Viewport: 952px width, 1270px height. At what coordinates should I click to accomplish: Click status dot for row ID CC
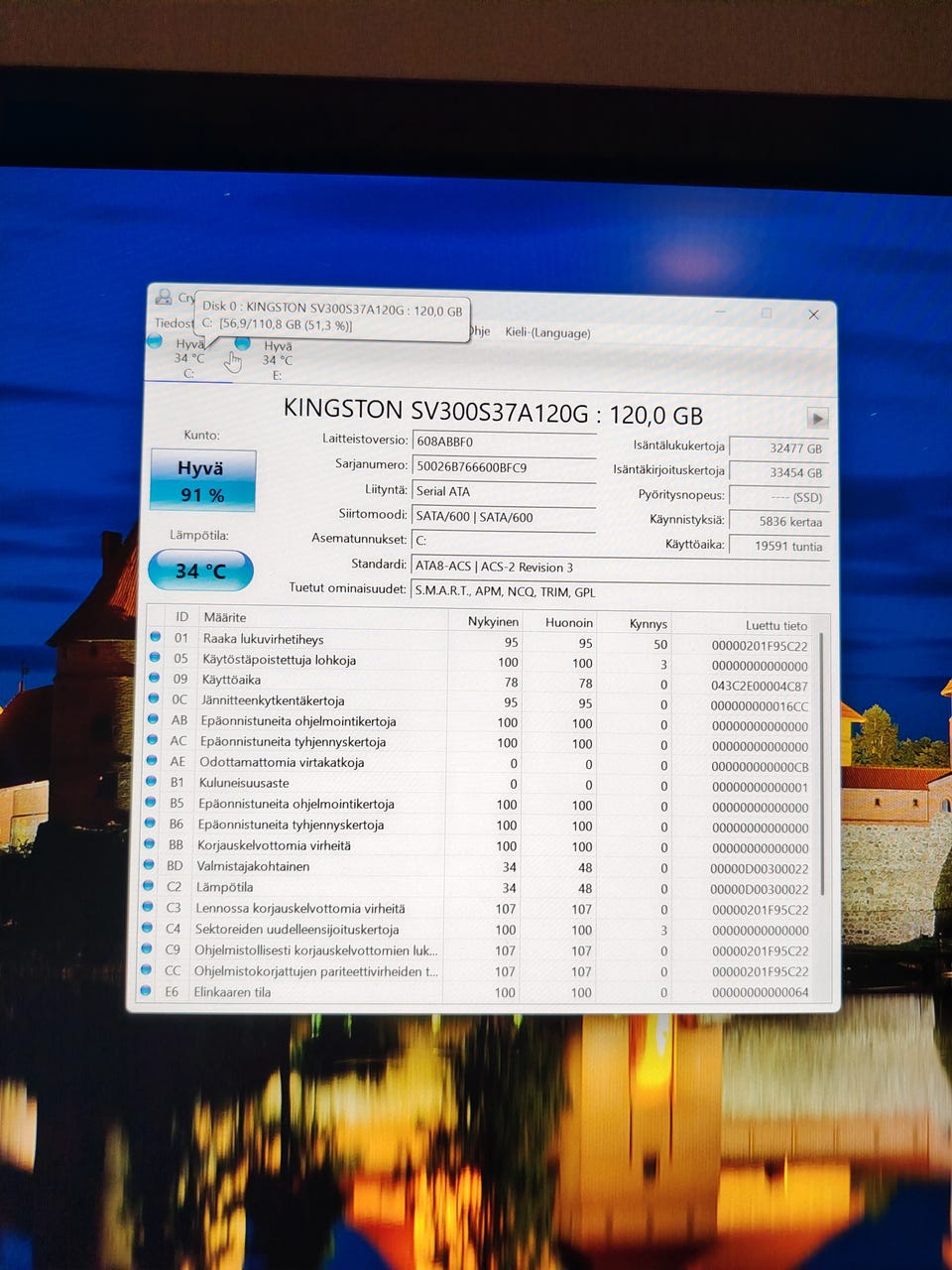tap(147, 969)
